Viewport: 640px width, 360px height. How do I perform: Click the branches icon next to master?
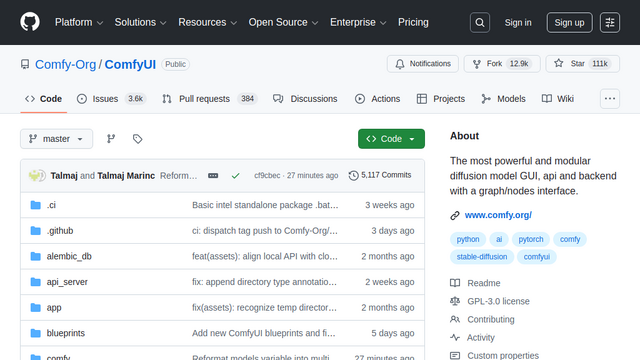(x=111, y=139)
